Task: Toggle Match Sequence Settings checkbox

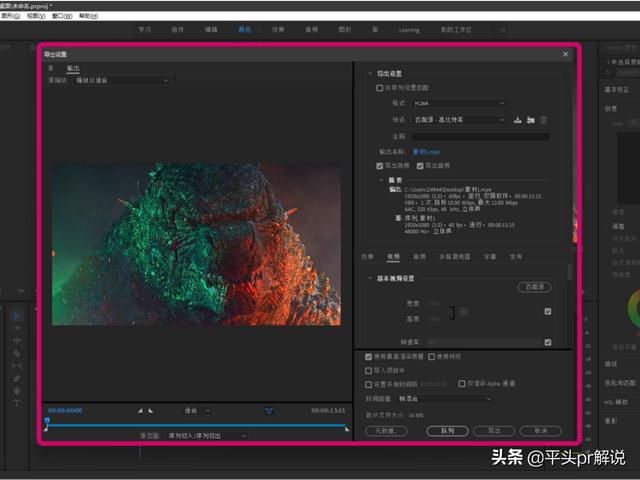Action: pos(380,88)
